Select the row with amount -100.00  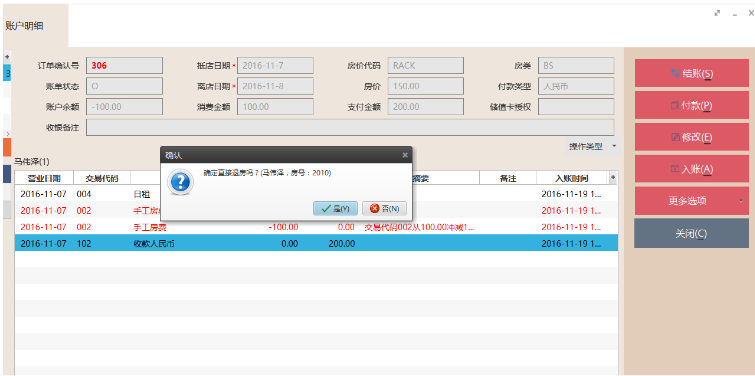tap(316, 227)
